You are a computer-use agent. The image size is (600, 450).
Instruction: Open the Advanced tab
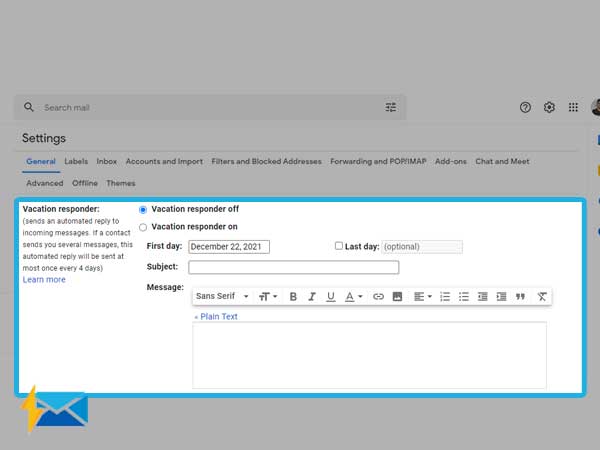click(45, 183)
